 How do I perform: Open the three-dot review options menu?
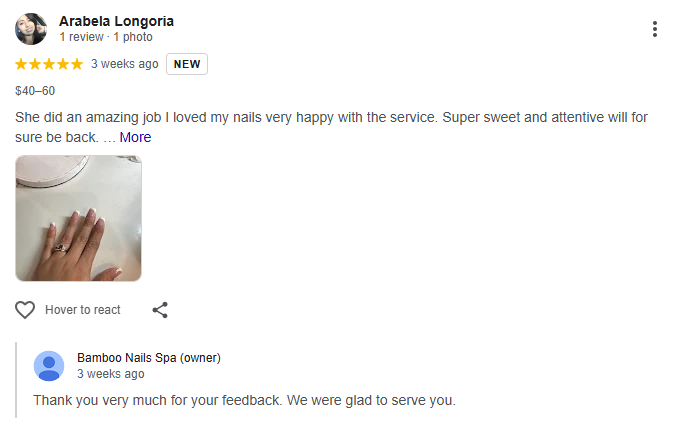click(x=655, y=29)
